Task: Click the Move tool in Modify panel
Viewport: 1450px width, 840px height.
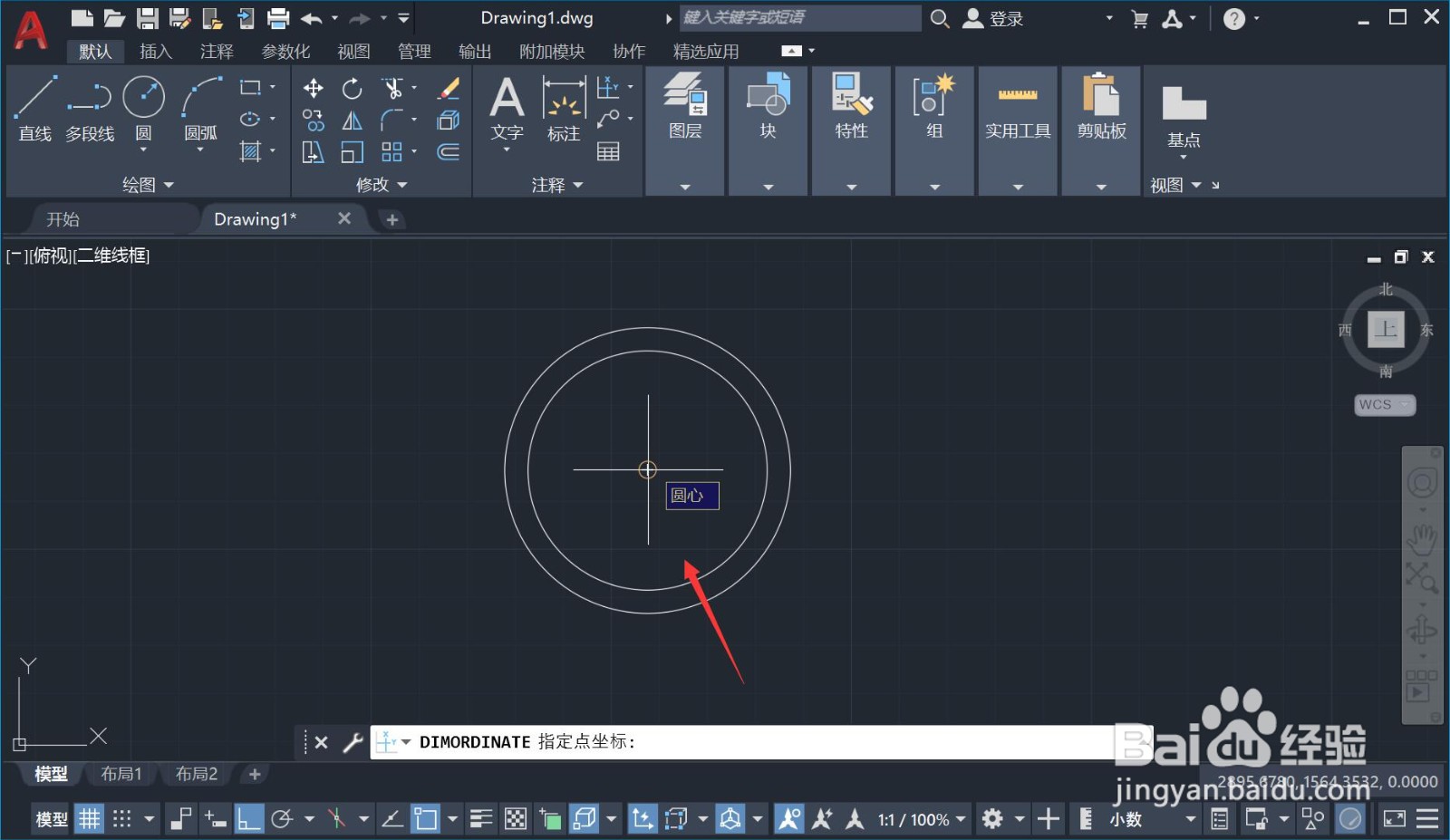Action: (313, 88)
